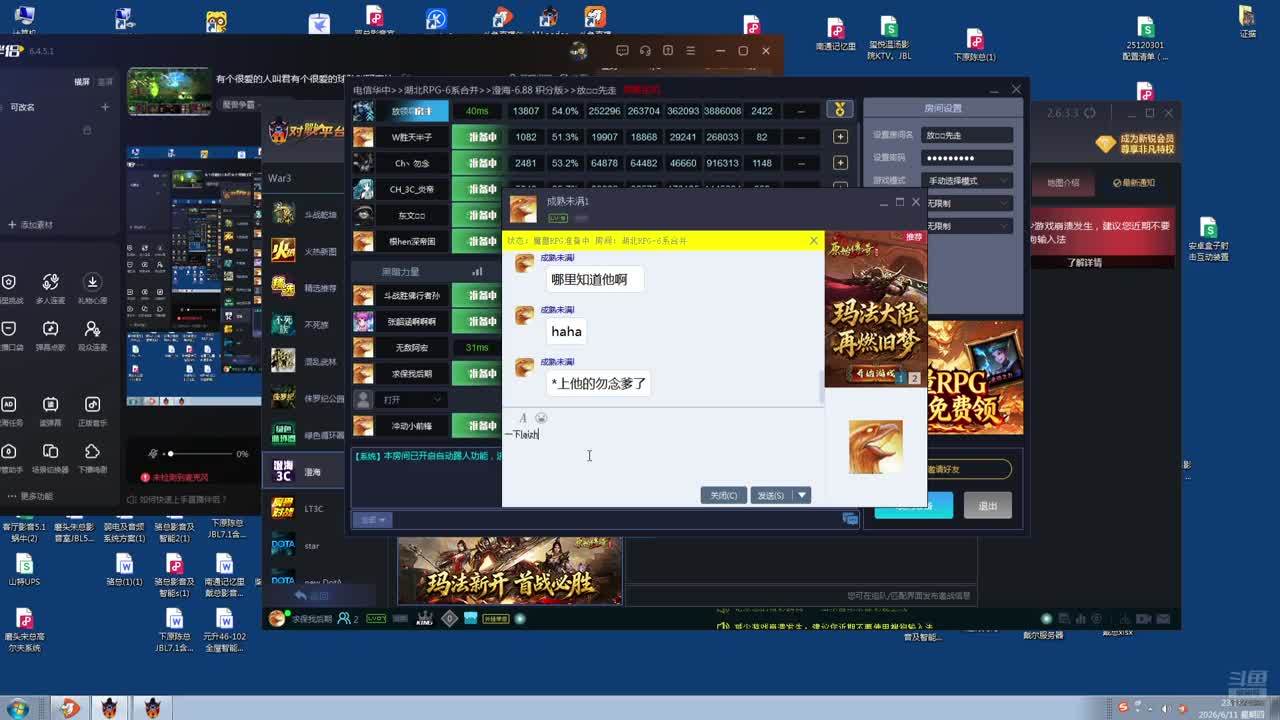Switch to 最新通知 tab
Image resolution: width=1280 pixels, height=720 pixels.
[1133, 183]
